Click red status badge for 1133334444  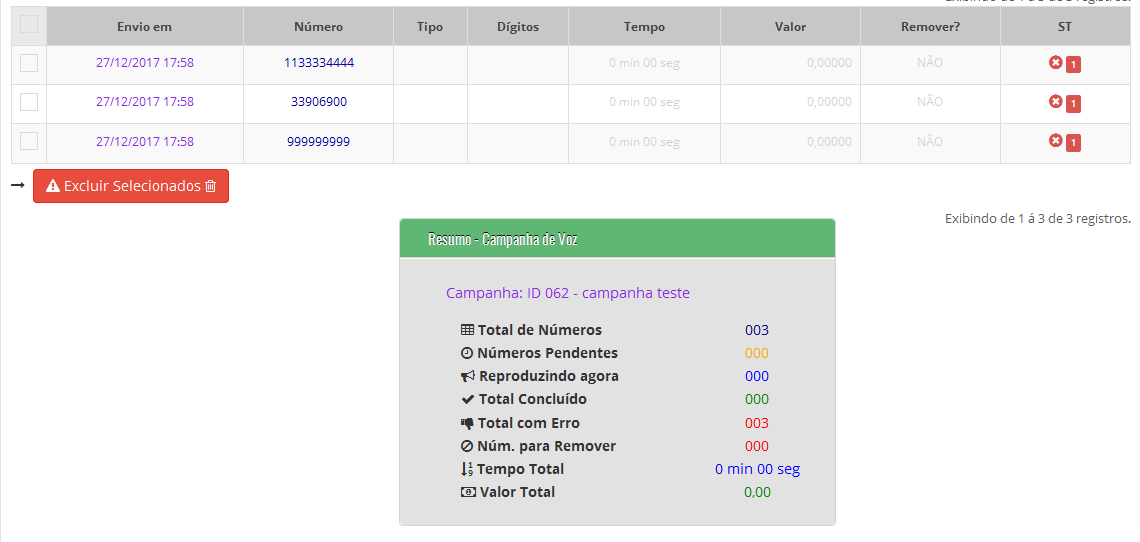click(1073, 65)
